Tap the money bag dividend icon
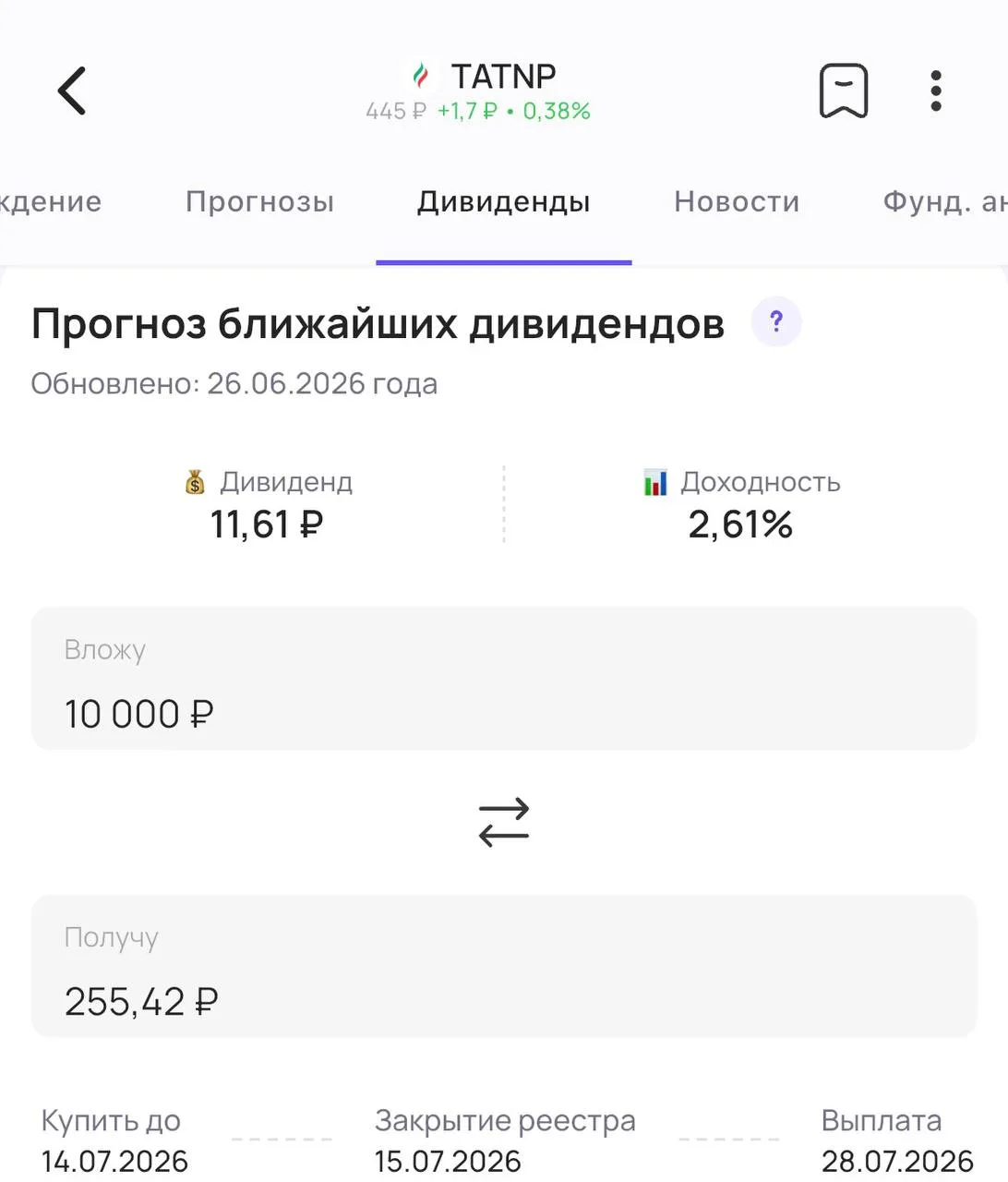 195,482
